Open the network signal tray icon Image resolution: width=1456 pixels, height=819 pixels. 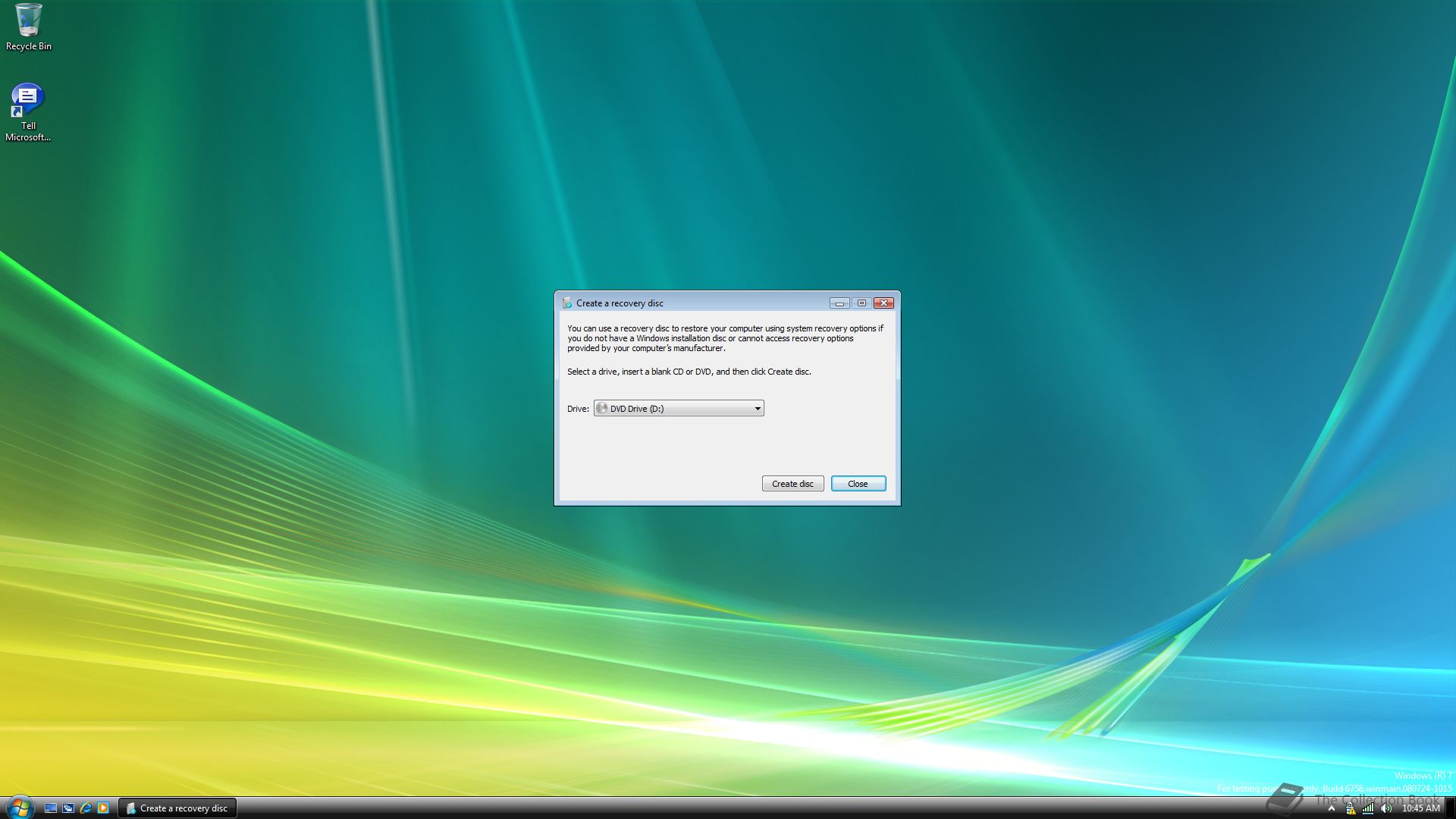click(x=1368, y=809)
